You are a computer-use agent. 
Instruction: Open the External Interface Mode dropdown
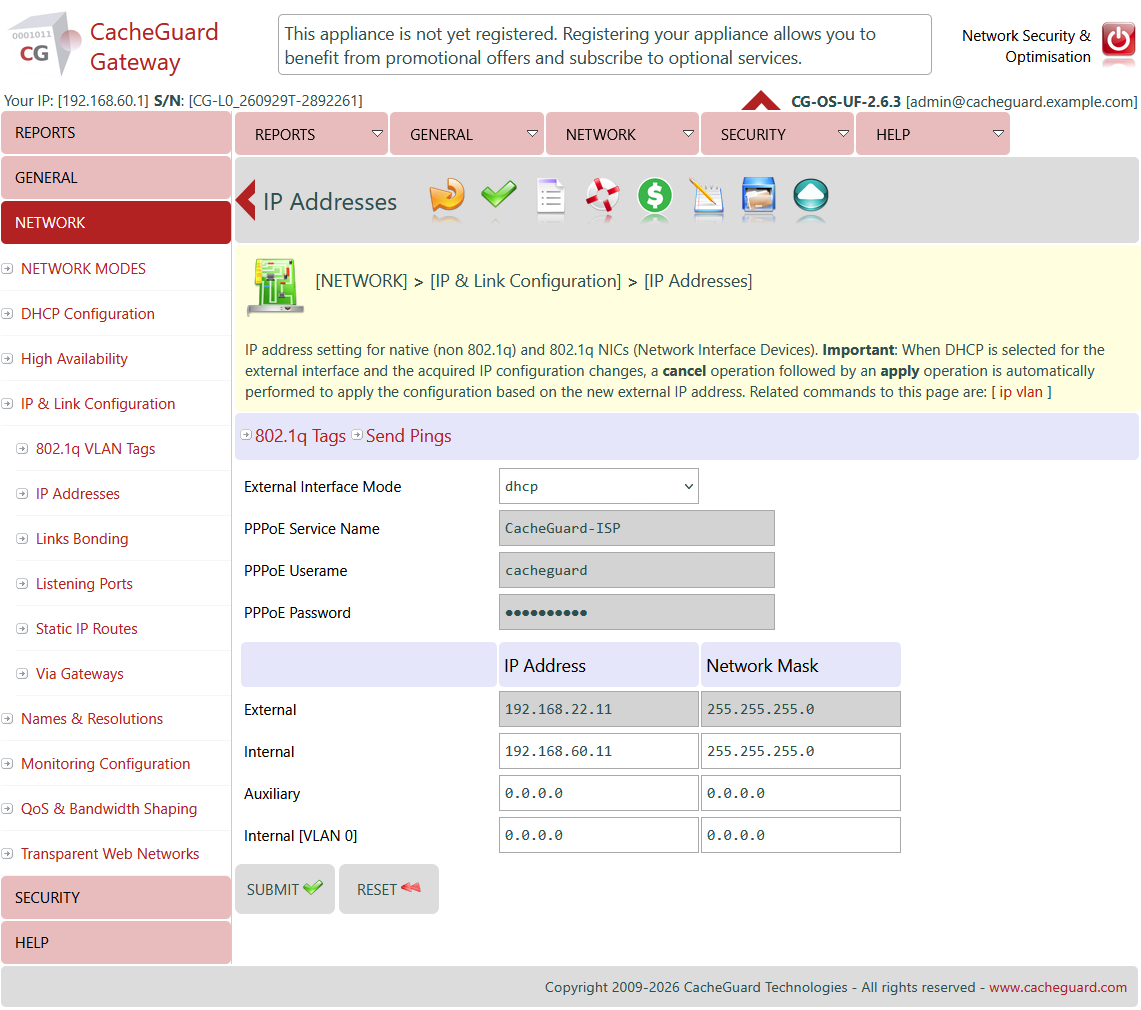598,487
